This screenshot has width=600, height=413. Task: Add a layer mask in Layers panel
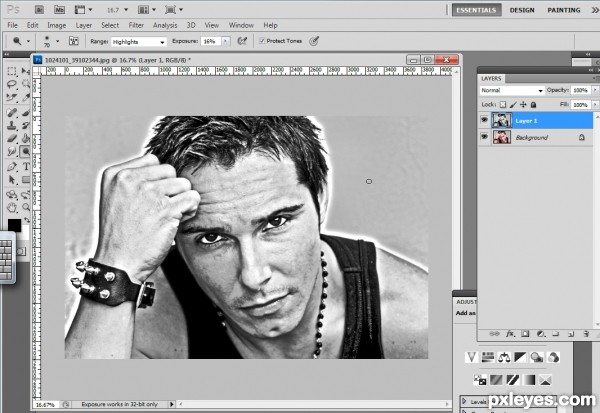[525, 334]
